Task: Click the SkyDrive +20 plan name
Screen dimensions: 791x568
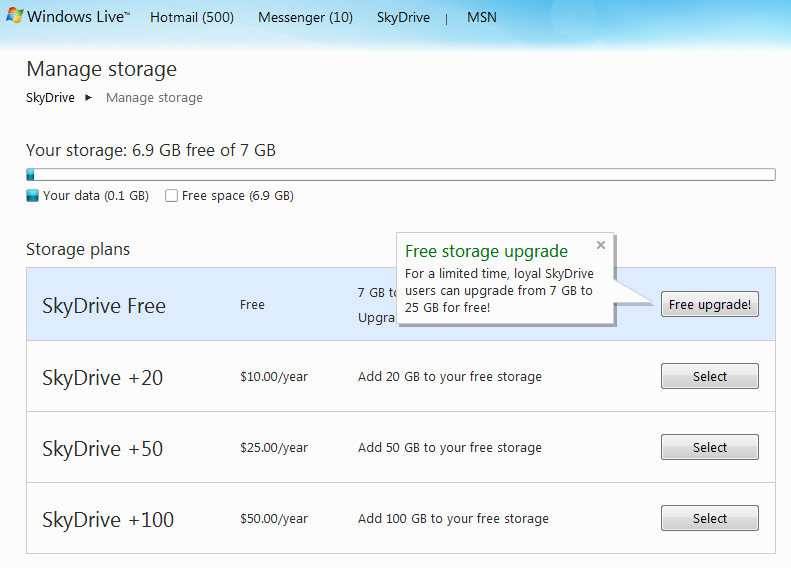Action: (102, 378)
